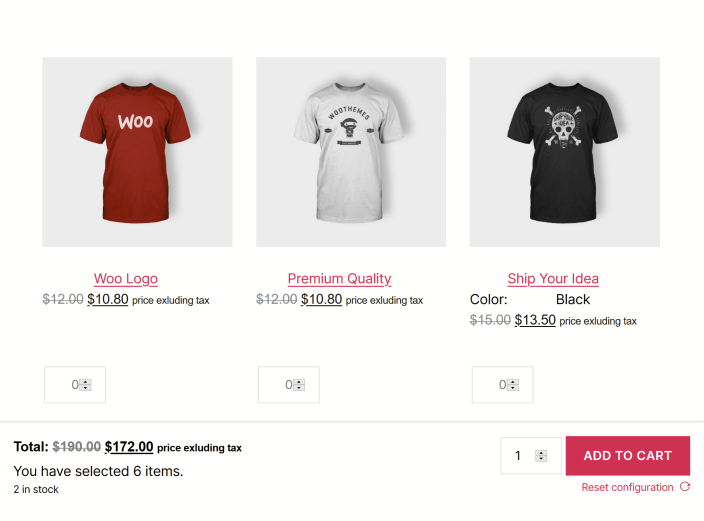Click the black Ship Your Idea shirt image

pyautogui.click(x=565, y=152)
